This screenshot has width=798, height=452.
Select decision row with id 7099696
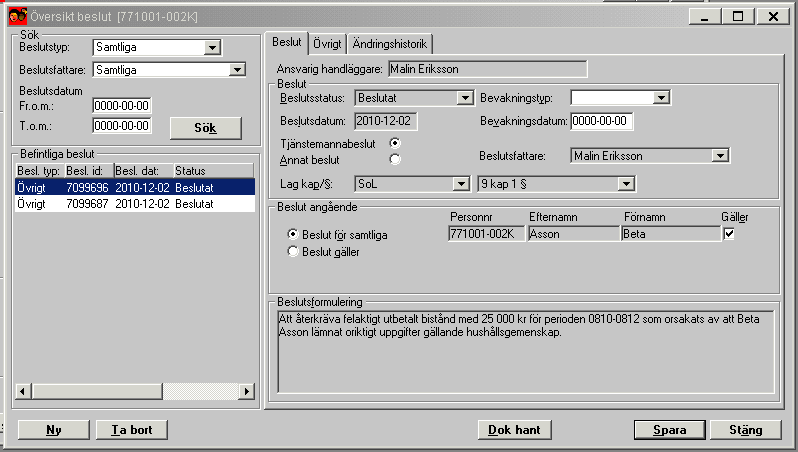coord(135,187)
